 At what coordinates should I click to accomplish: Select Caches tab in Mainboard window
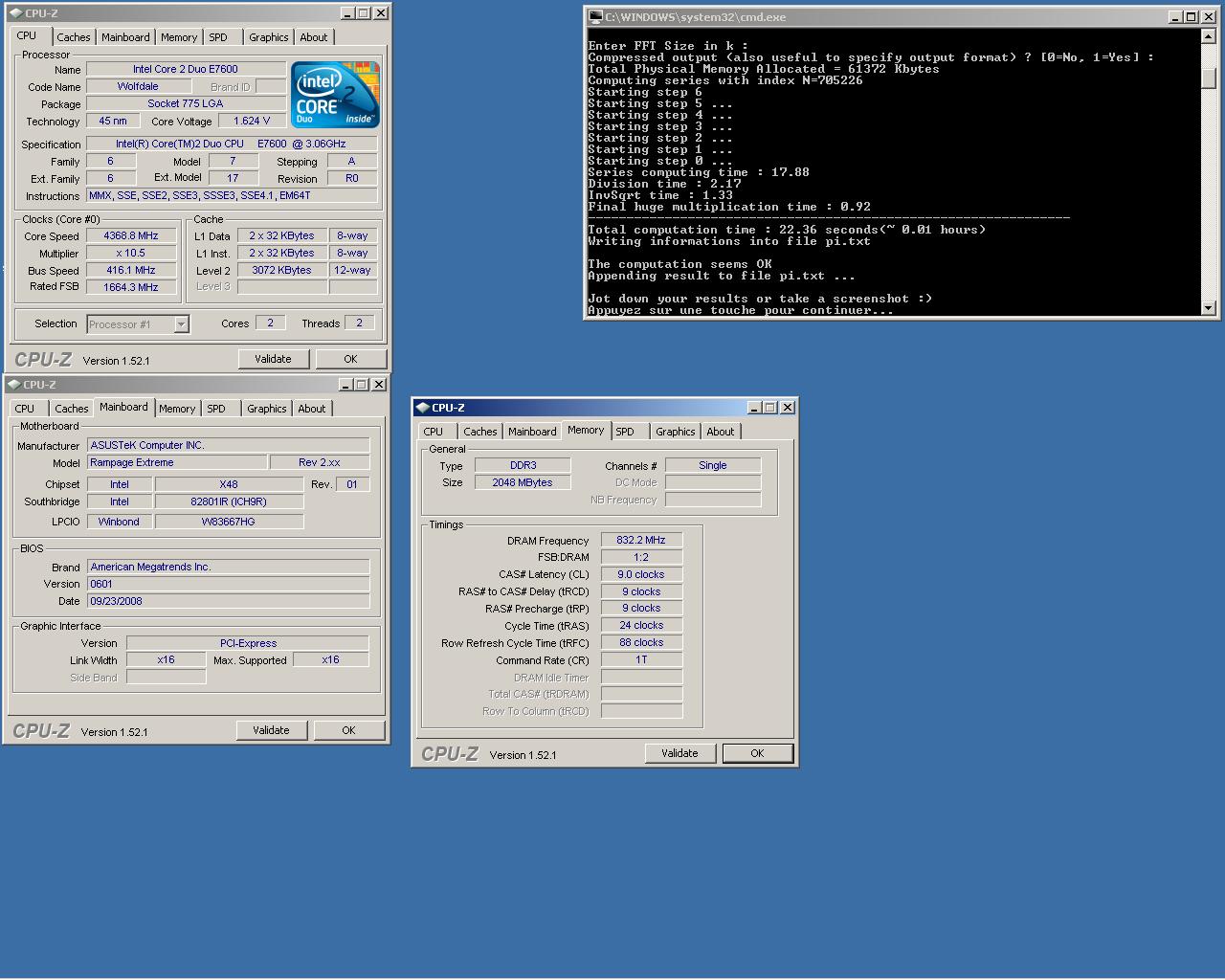click(x=71, y=409)
